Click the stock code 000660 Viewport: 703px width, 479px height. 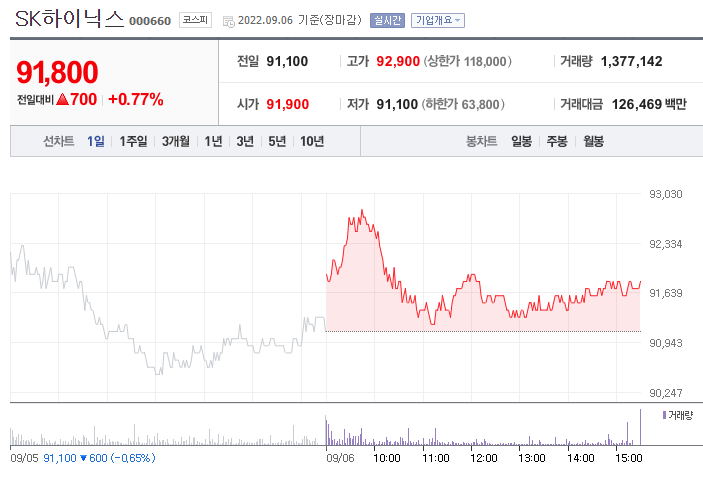pyautogui.click(x=150, y=21)
